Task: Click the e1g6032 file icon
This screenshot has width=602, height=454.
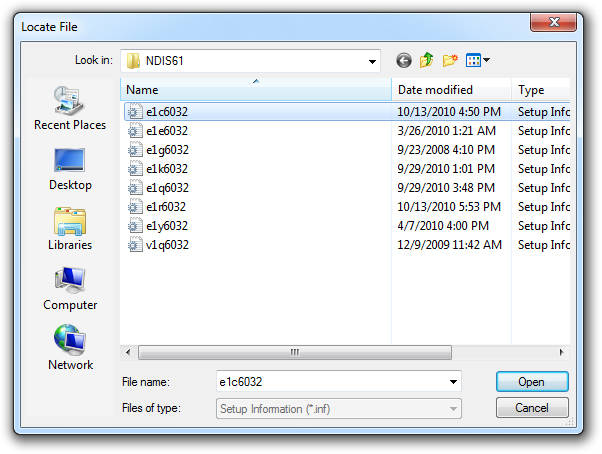Action: tap(134, 150)
